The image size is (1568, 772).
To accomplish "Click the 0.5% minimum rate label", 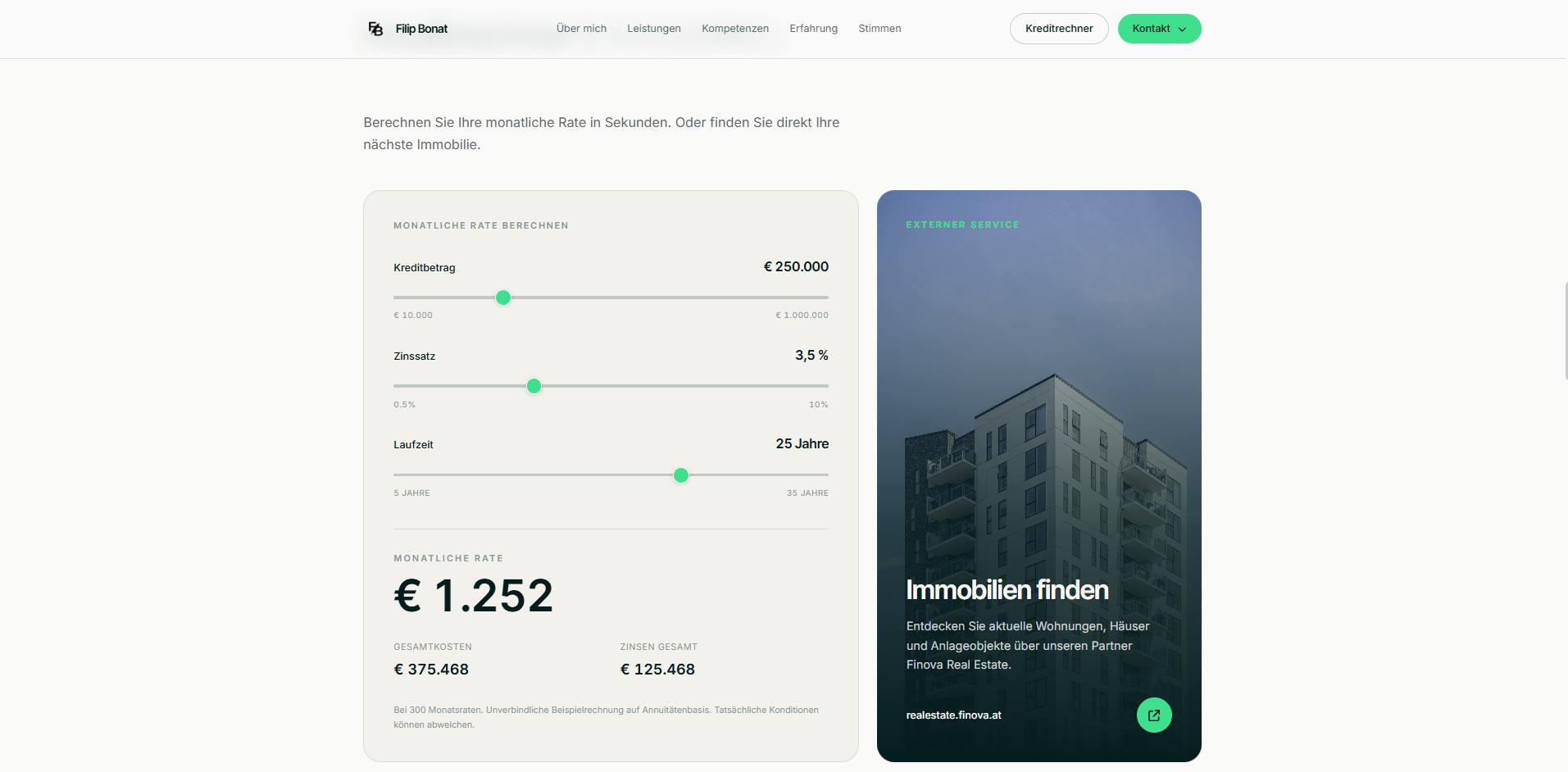I will [404, 405].
